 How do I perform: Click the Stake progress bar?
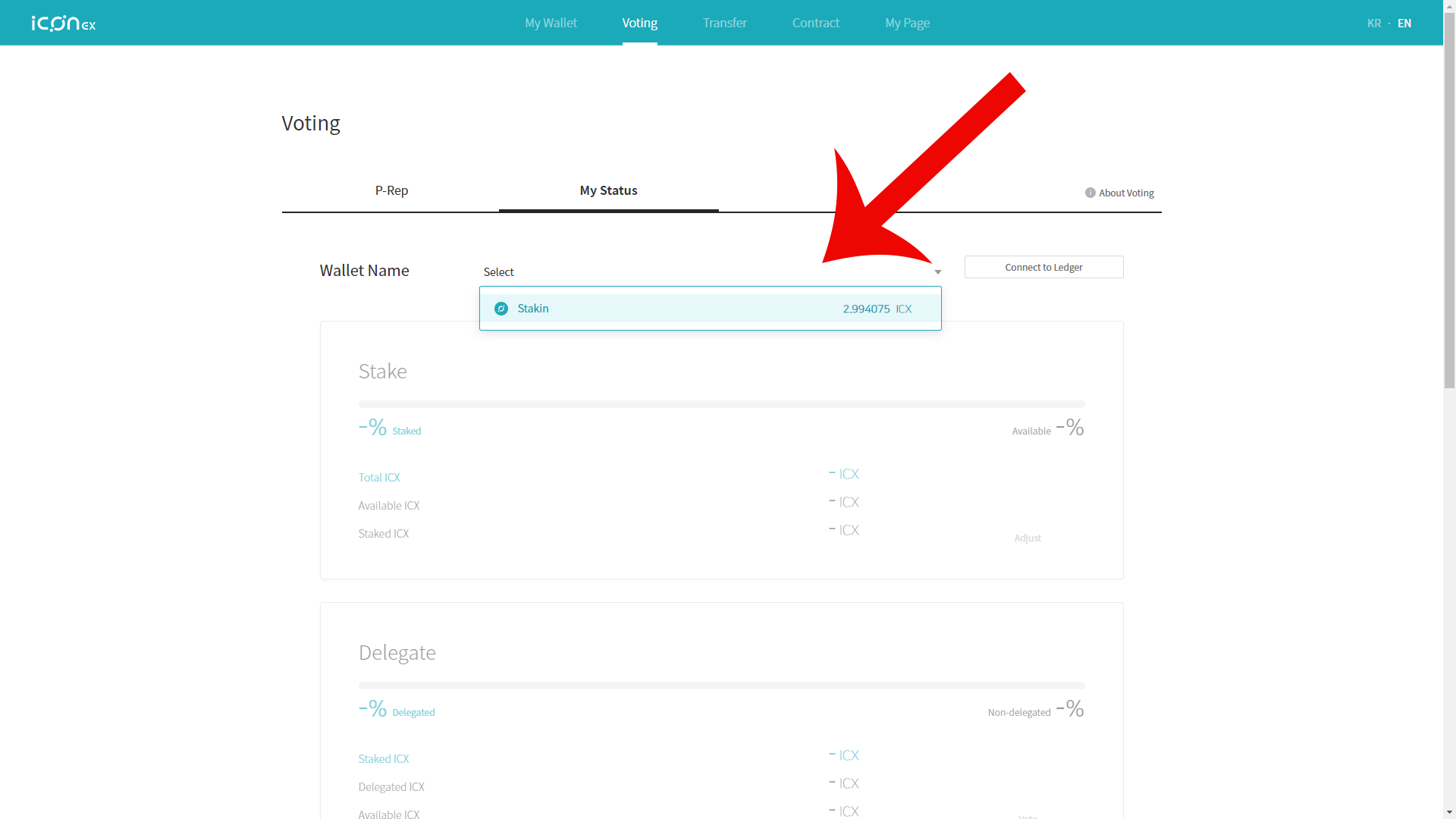(x=720, y=404)
